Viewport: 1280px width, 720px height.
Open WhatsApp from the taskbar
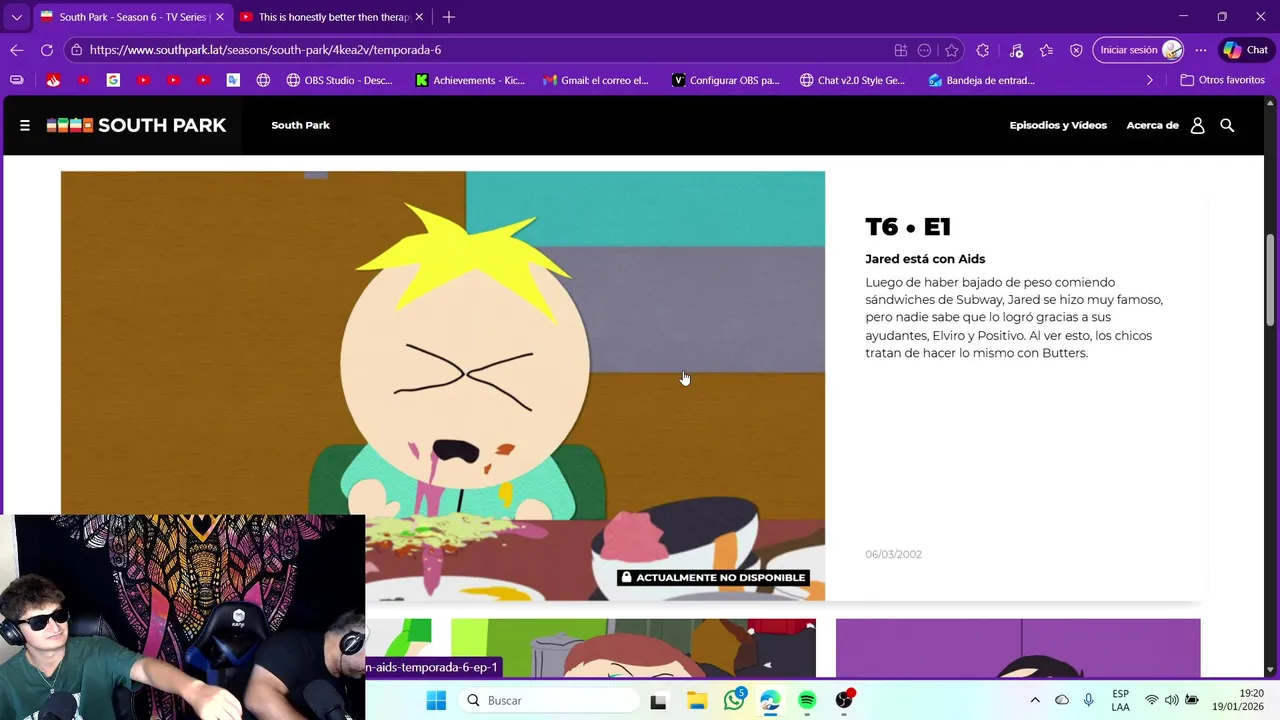pyautogui.click(x=734, y=701)
